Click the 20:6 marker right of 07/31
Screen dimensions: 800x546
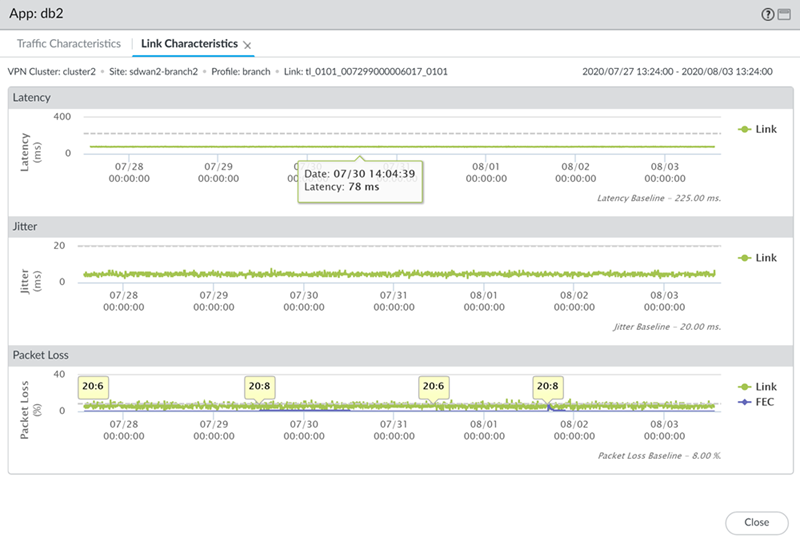tap(433, 386)
